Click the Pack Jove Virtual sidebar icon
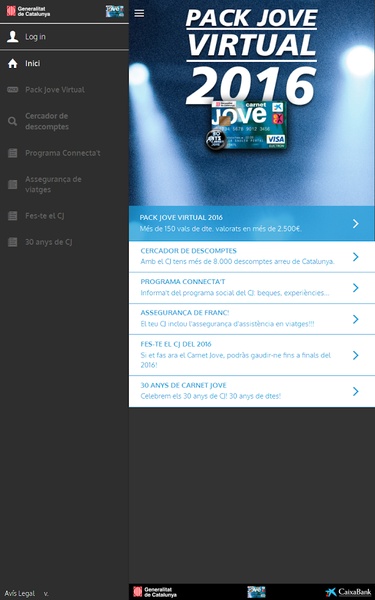Image resolution: width=375 pixels, height=600 pixels. [13, 90]
